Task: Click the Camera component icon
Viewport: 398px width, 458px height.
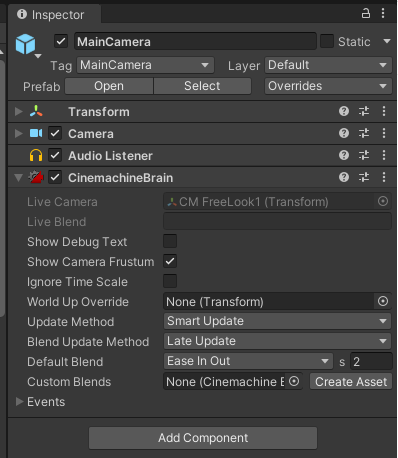Action: click(36, 133)
